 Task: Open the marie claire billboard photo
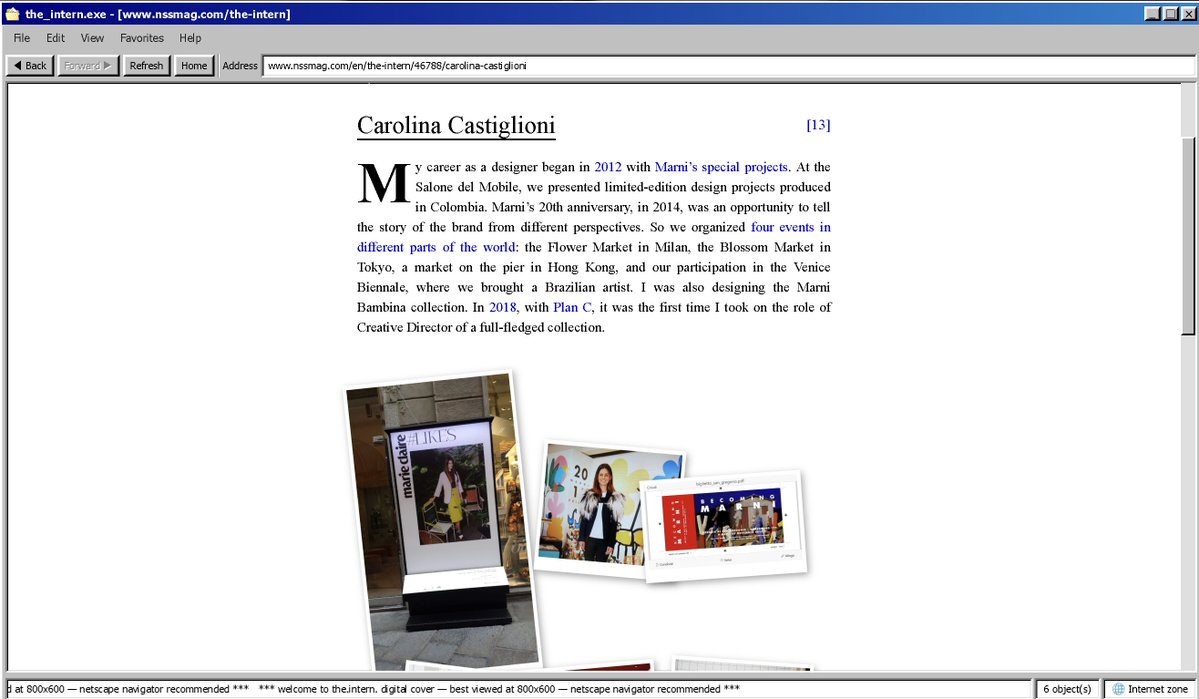coord(443,521)
